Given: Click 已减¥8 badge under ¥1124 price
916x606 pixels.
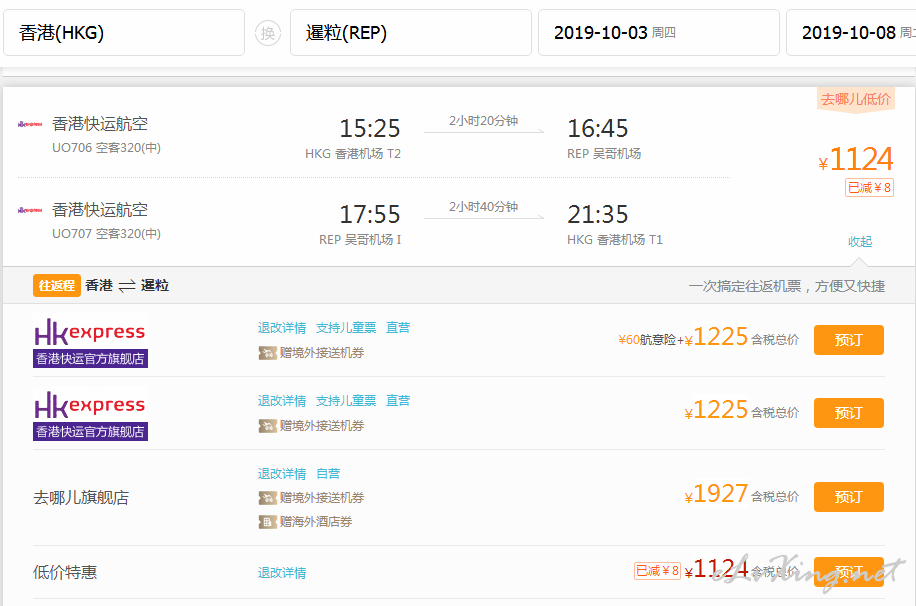Looking at the screenshot, I should point(869,188).
